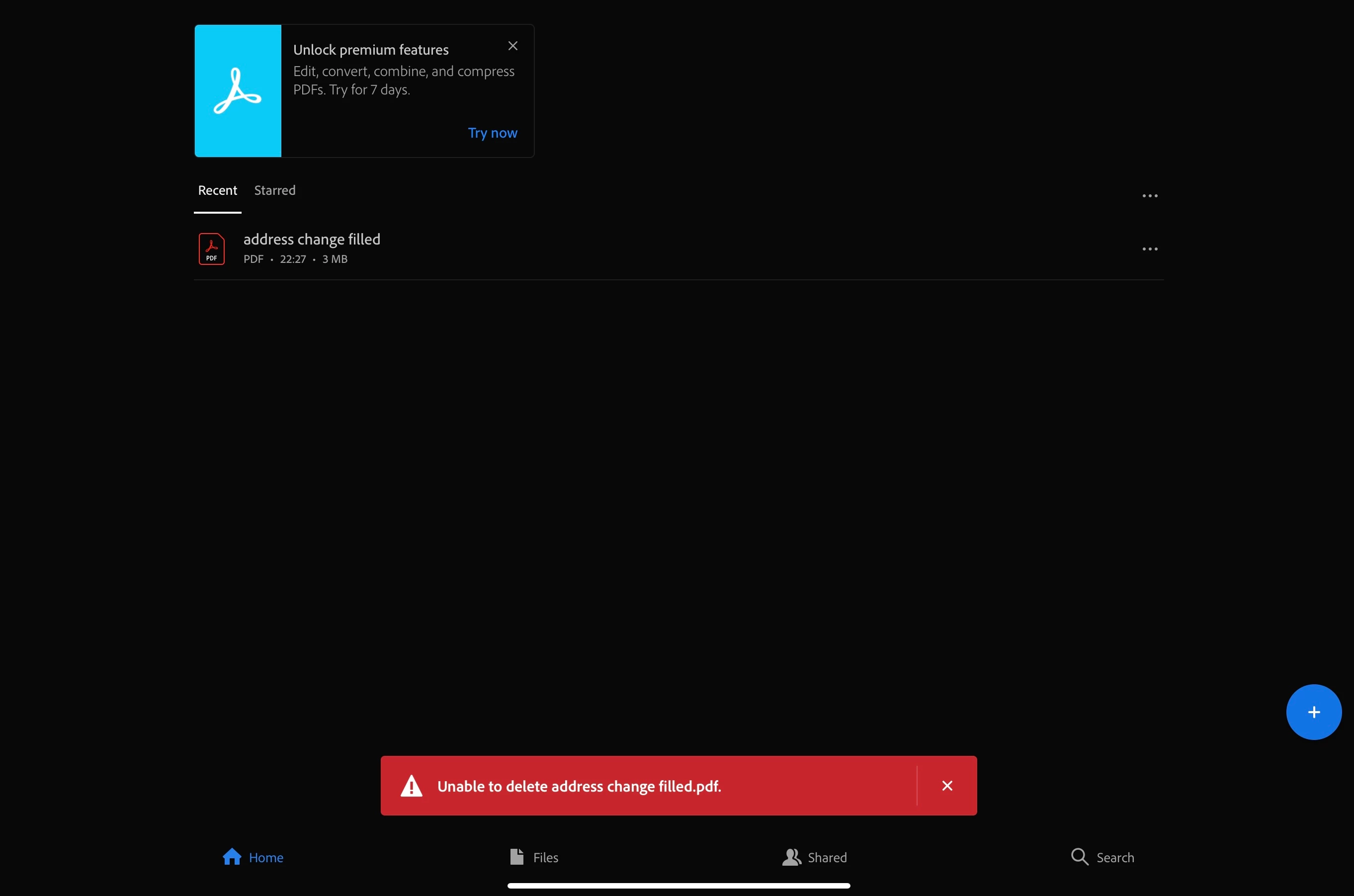Open the list options three-dot menu
Screen dimensions: 1354x896
pyautogui.click(x=1149, y=196)
